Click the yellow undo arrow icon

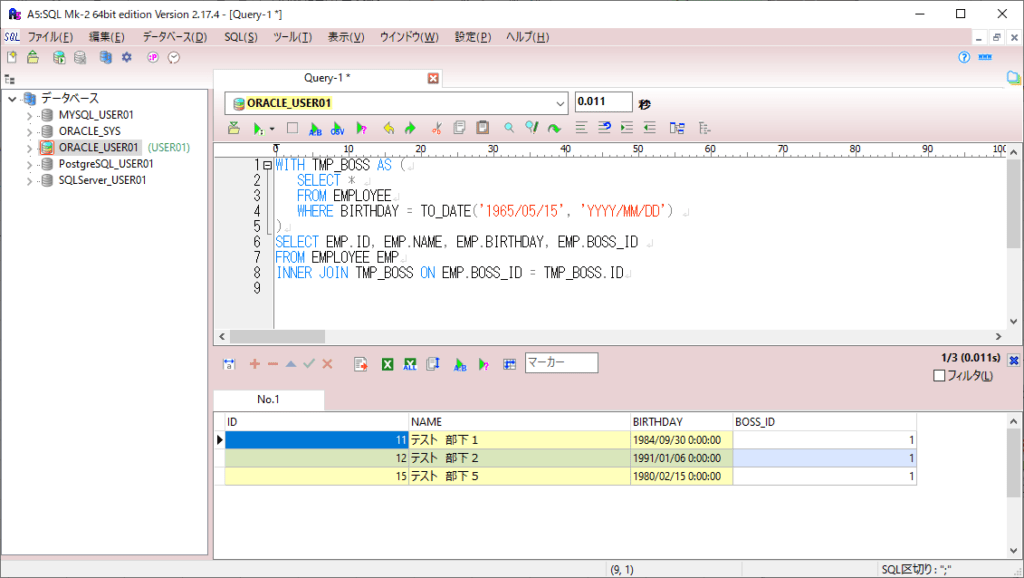tap(388, 128)
